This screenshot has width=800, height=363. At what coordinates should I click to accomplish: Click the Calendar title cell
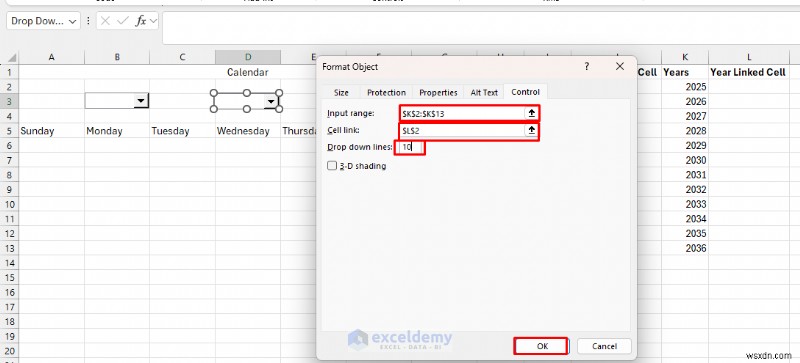247,72
